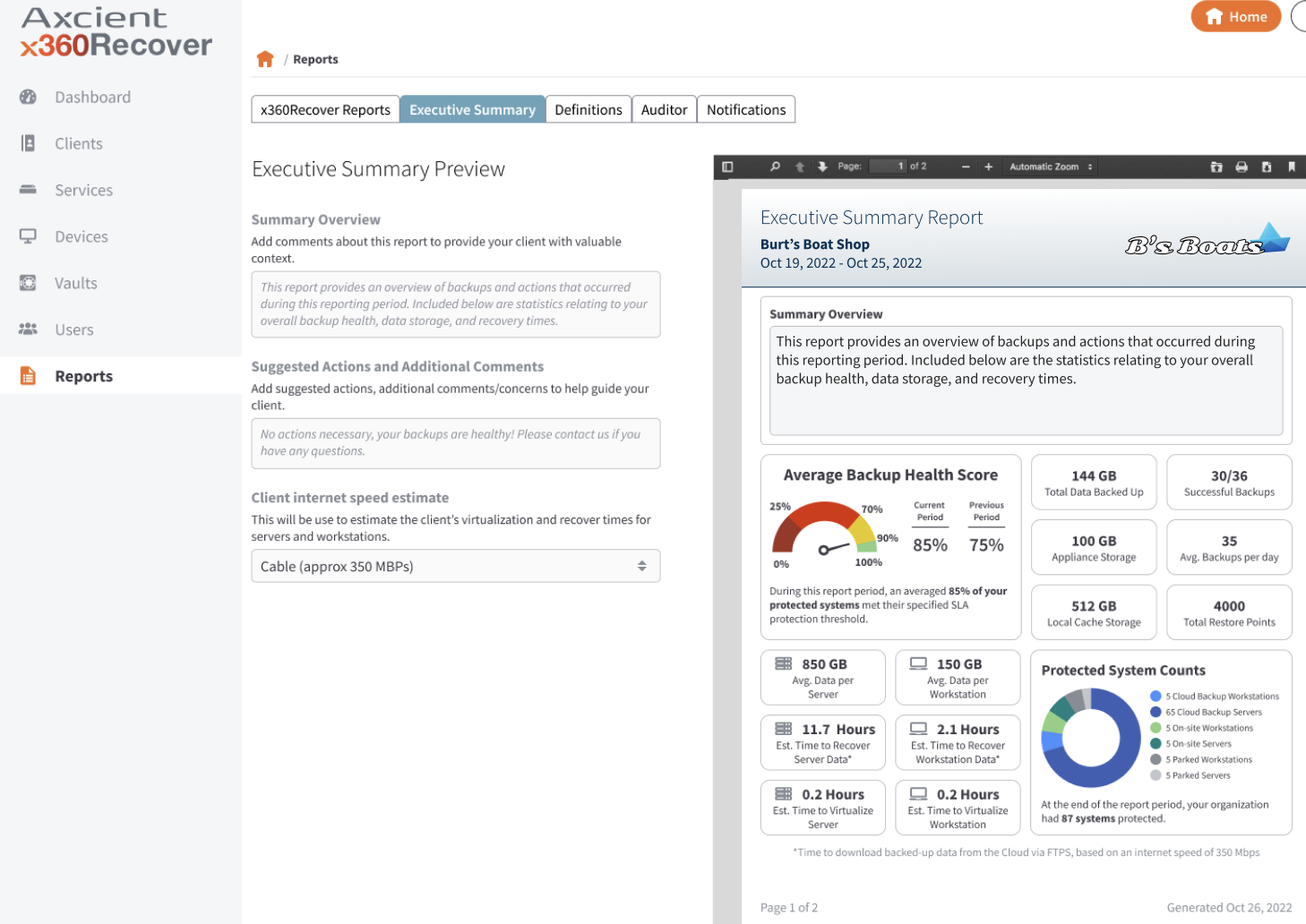Print the executive summary PDF

1242,167
